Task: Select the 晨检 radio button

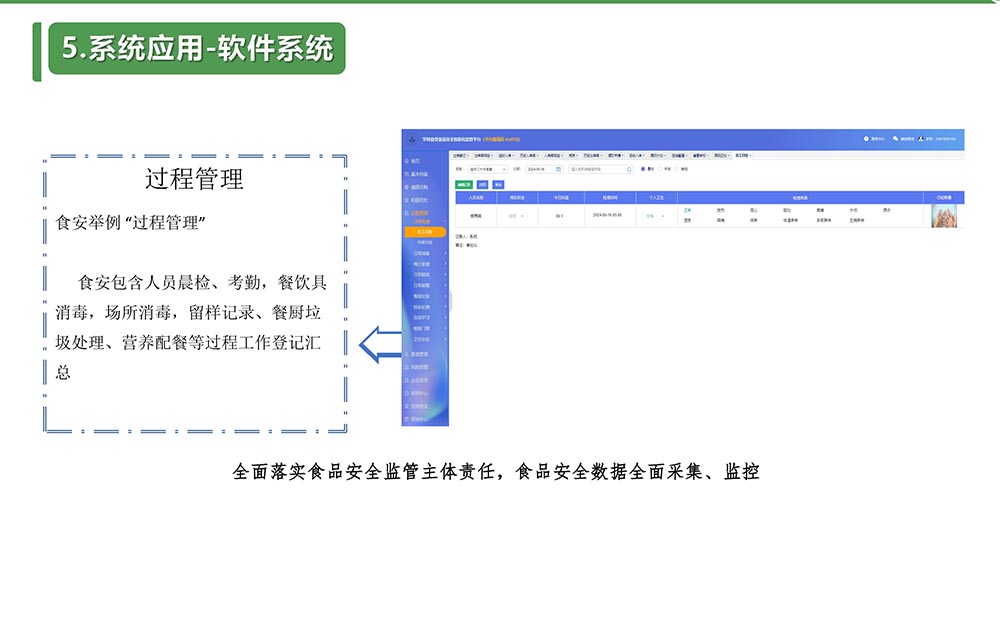Action: point(643,169)
